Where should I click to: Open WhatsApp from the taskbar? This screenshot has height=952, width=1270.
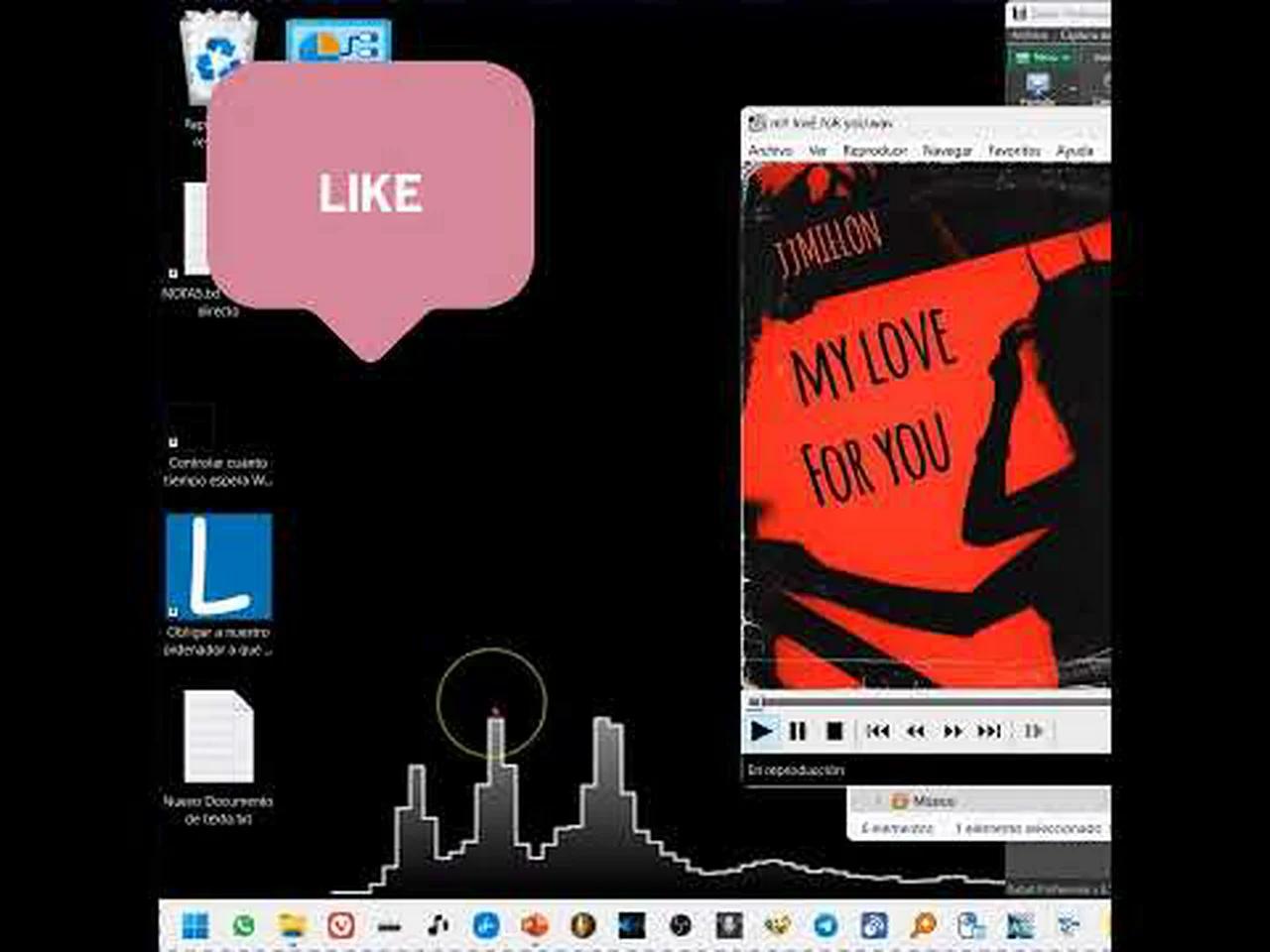coord(243,927)
